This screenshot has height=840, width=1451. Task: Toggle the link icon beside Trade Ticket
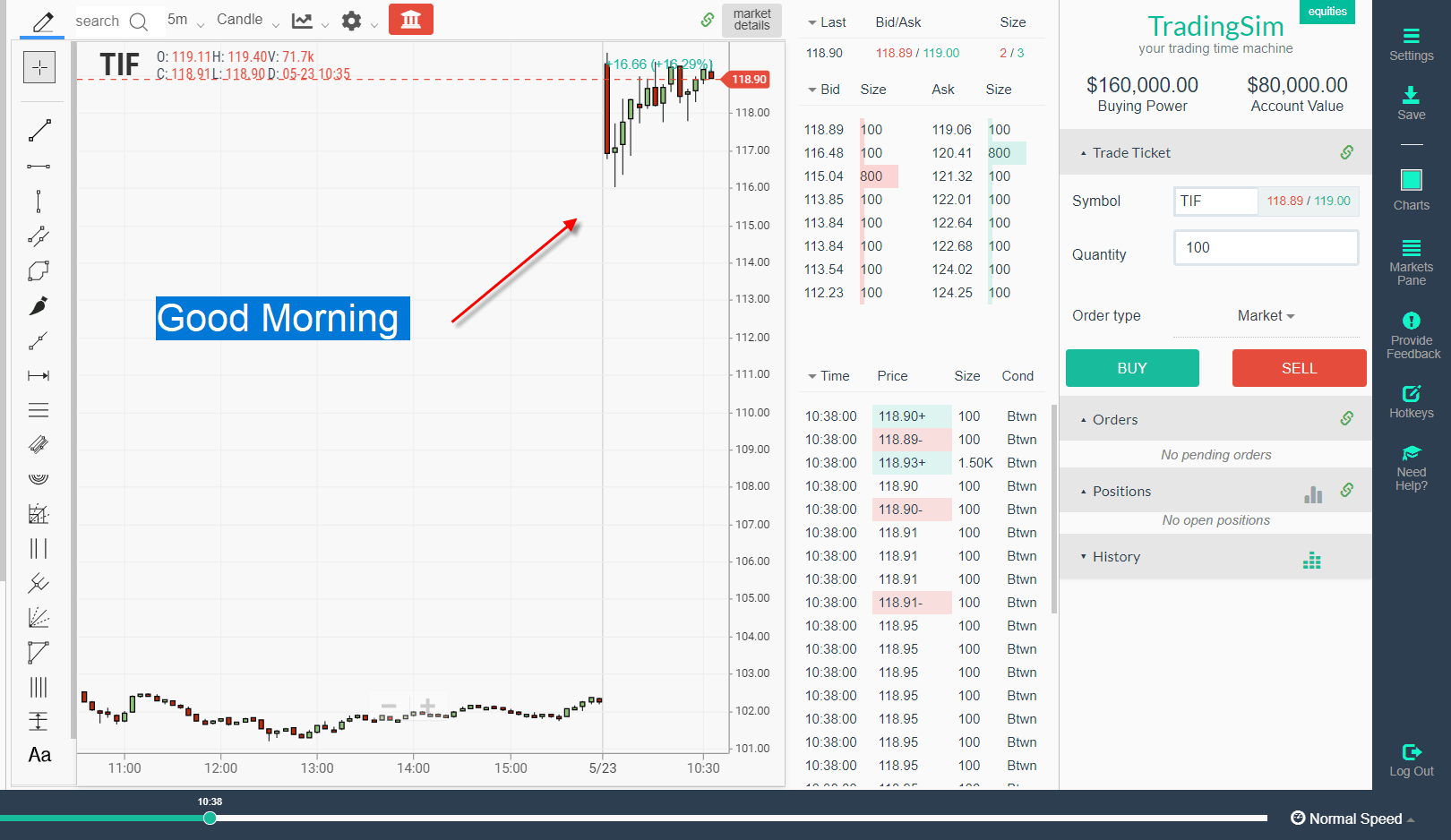(x=1347, y=152)
